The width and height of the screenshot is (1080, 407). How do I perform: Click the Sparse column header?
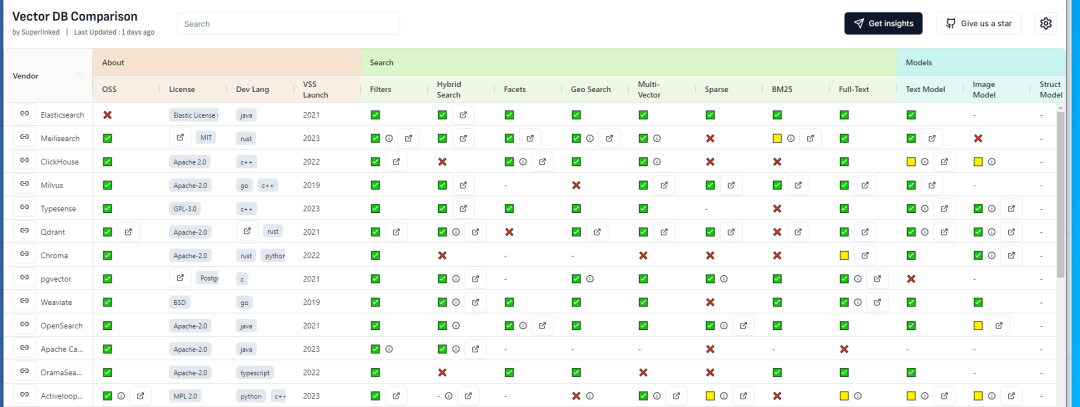[716, 90]
